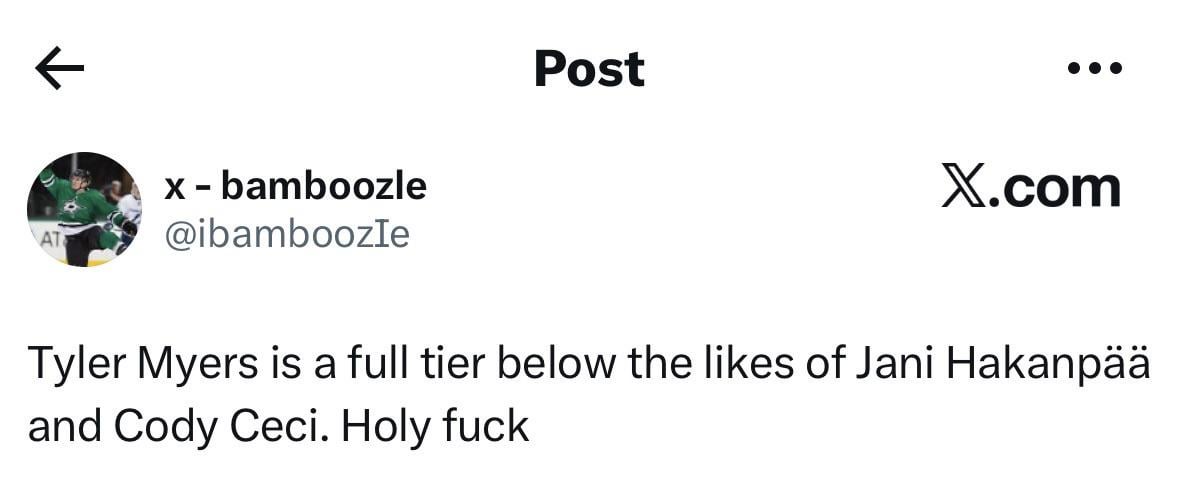Viewport: 1179px width, 481px height.
Task: Click the word "Holy" in the post
Action: click(378, 426)
